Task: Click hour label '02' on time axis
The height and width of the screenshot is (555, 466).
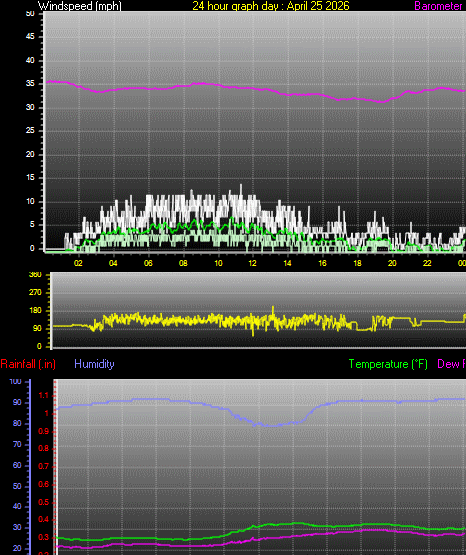Action: (x=78, y=263)
